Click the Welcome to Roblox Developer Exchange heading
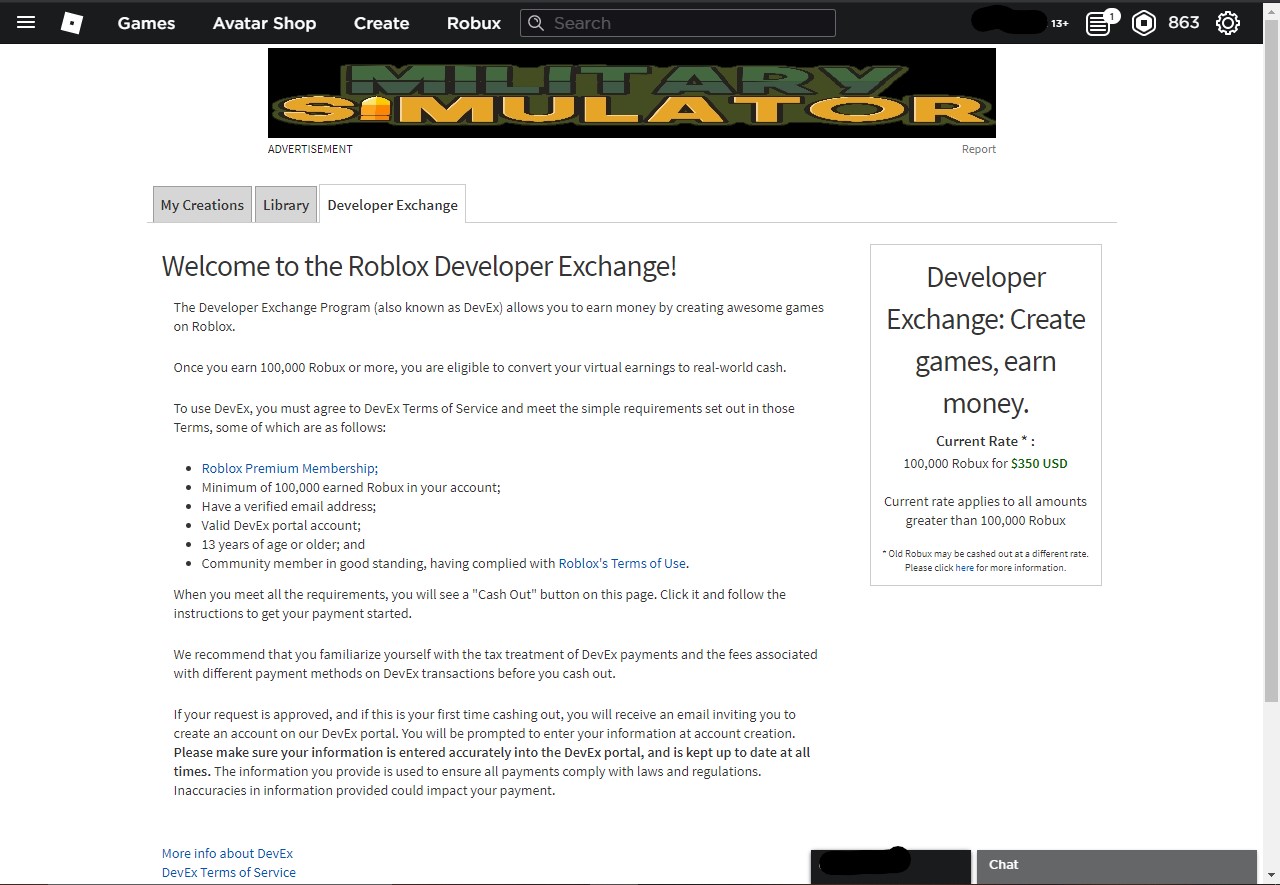 [x=419, y=266]
